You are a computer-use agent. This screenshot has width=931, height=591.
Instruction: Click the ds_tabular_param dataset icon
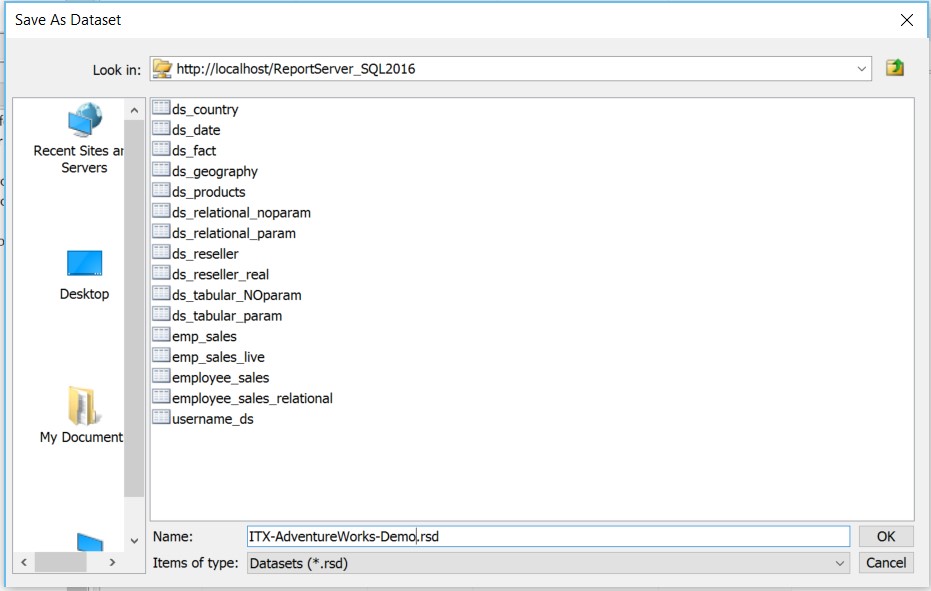point(162,314)
